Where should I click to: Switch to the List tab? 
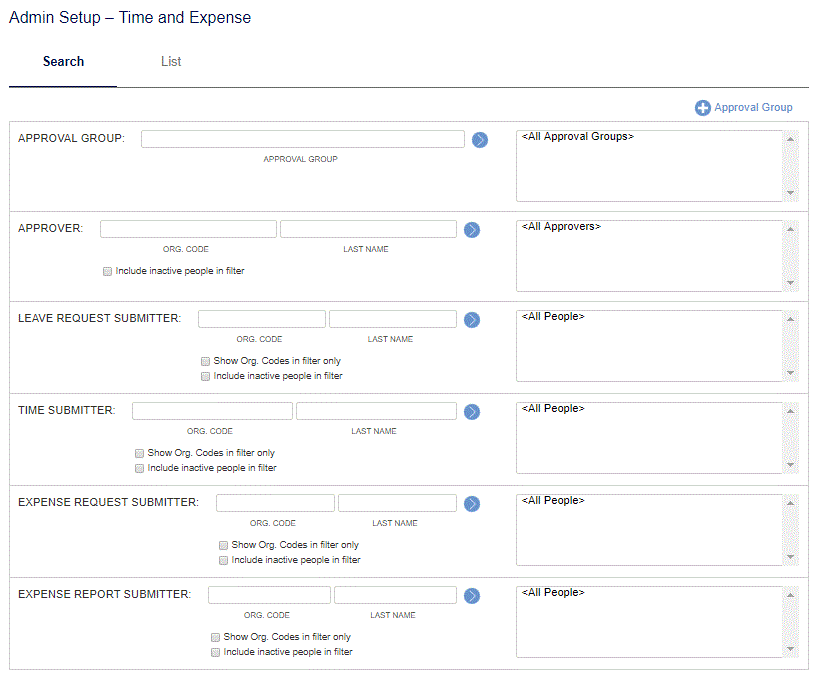[171, 62]
